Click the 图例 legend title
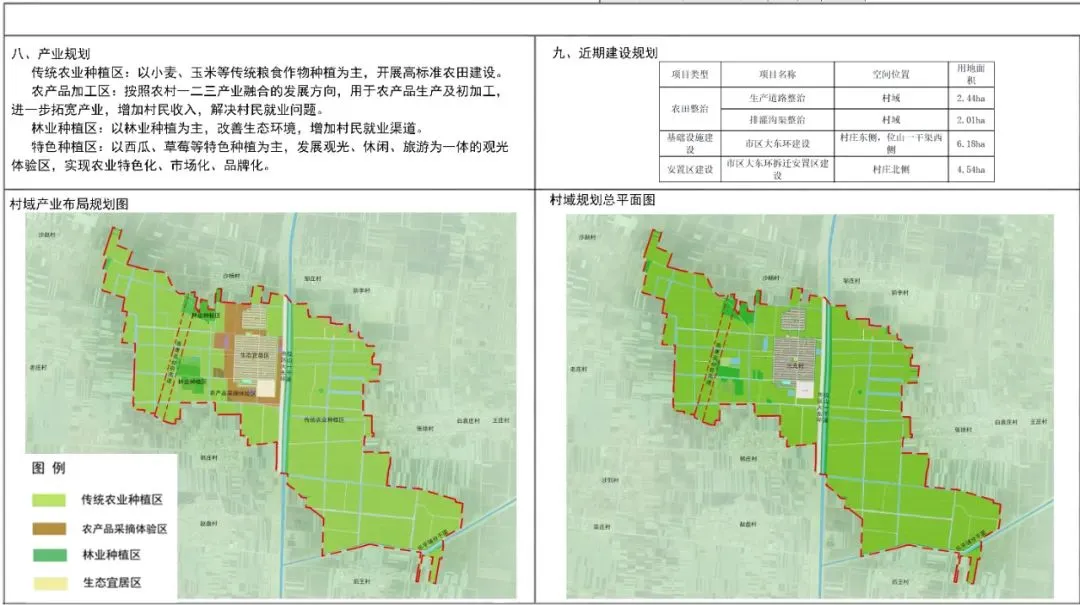This screenshot has height=605, width=1080. click(49, 468)
